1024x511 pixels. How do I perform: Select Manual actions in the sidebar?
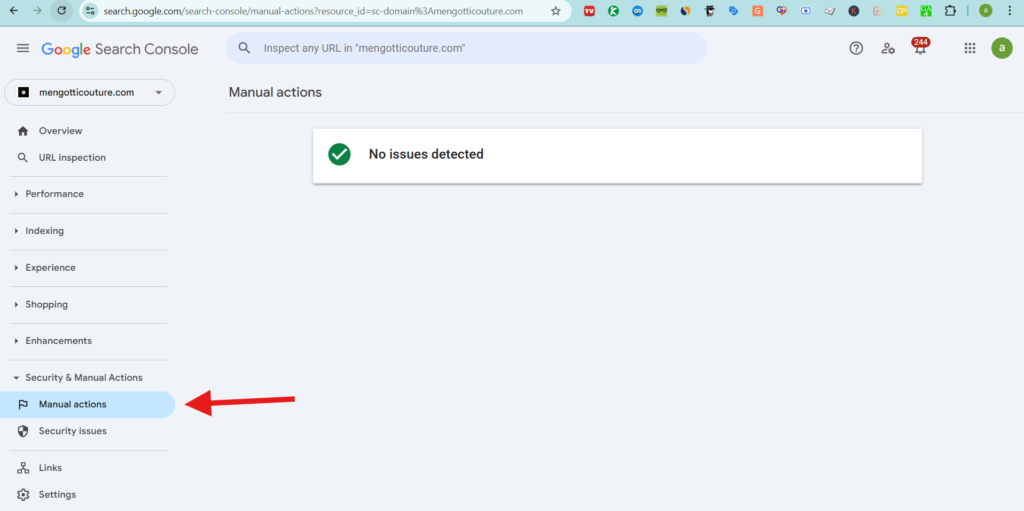click(x=88, y=404)
